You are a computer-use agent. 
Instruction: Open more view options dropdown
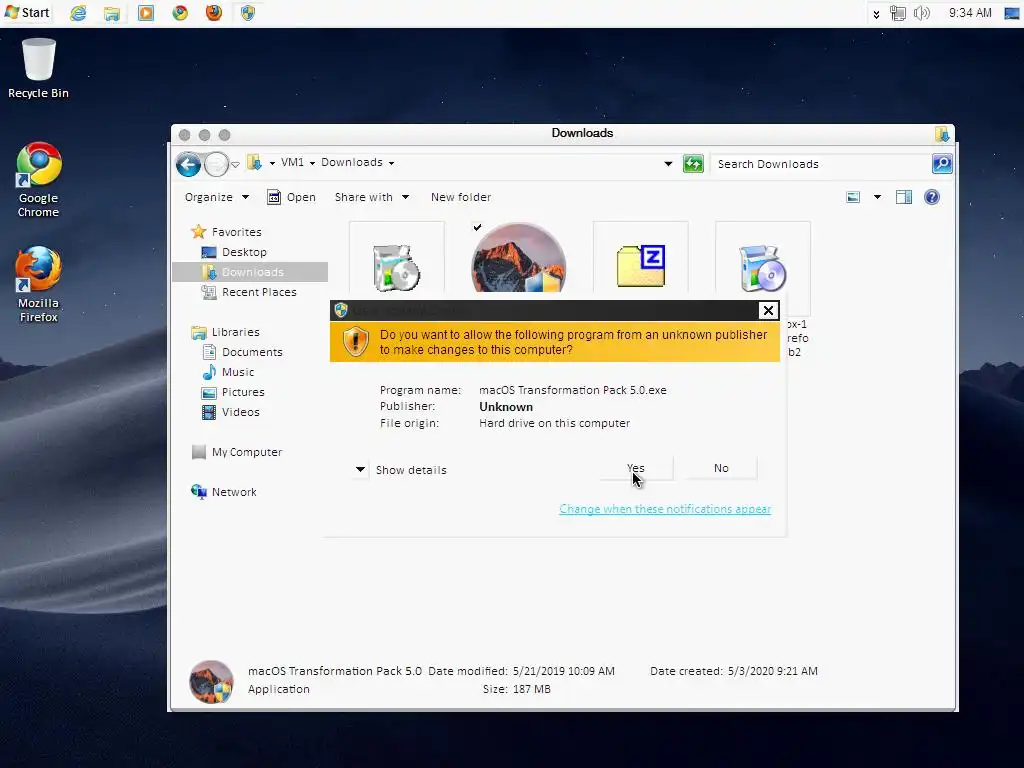[877, 197]
